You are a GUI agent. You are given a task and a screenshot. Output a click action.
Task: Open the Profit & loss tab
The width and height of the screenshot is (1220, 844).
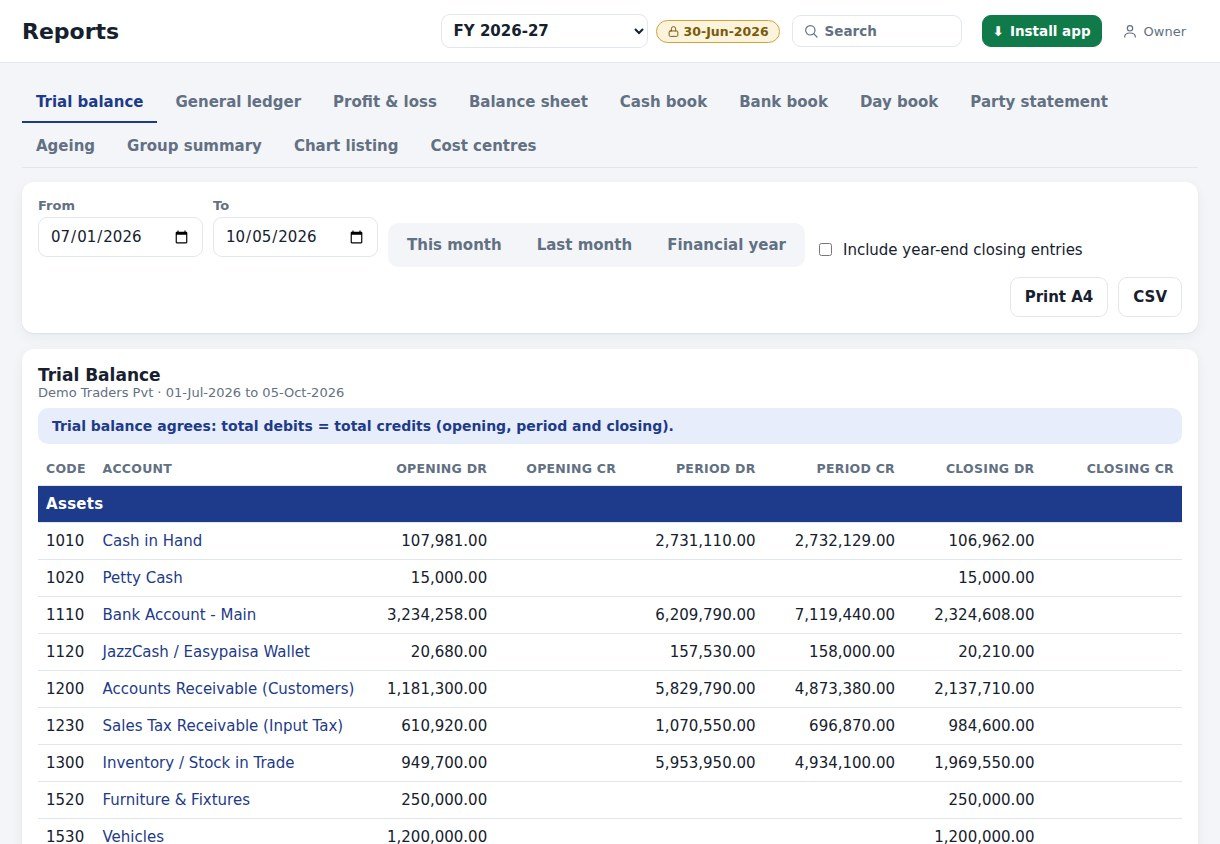[x=385, y=101]
